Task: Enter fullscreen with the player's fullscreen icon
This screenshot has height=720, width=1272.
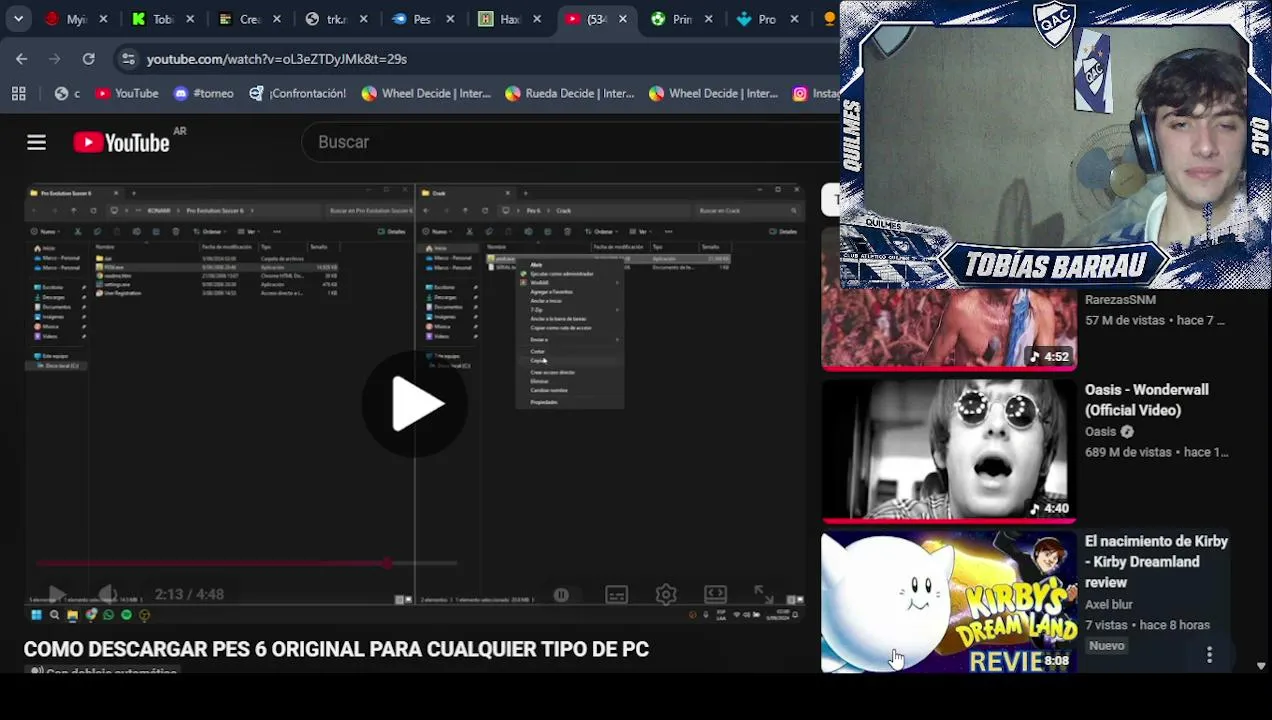Action: [765, 594]
